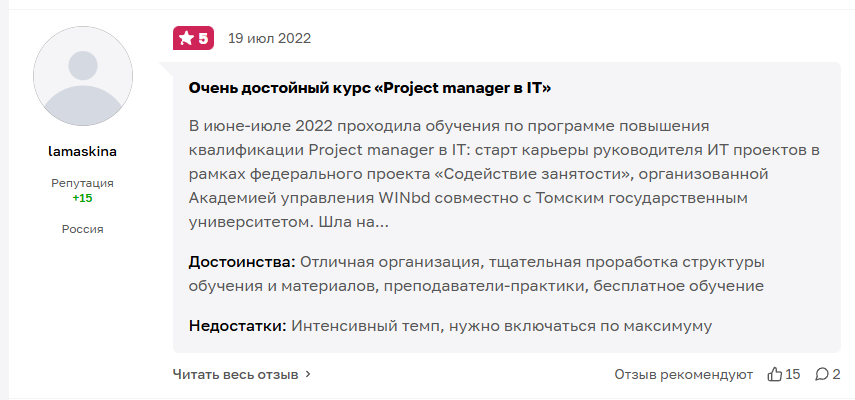
Task: Click the comment count number 2
Action: pyautogui.click(x=837, y=374)
